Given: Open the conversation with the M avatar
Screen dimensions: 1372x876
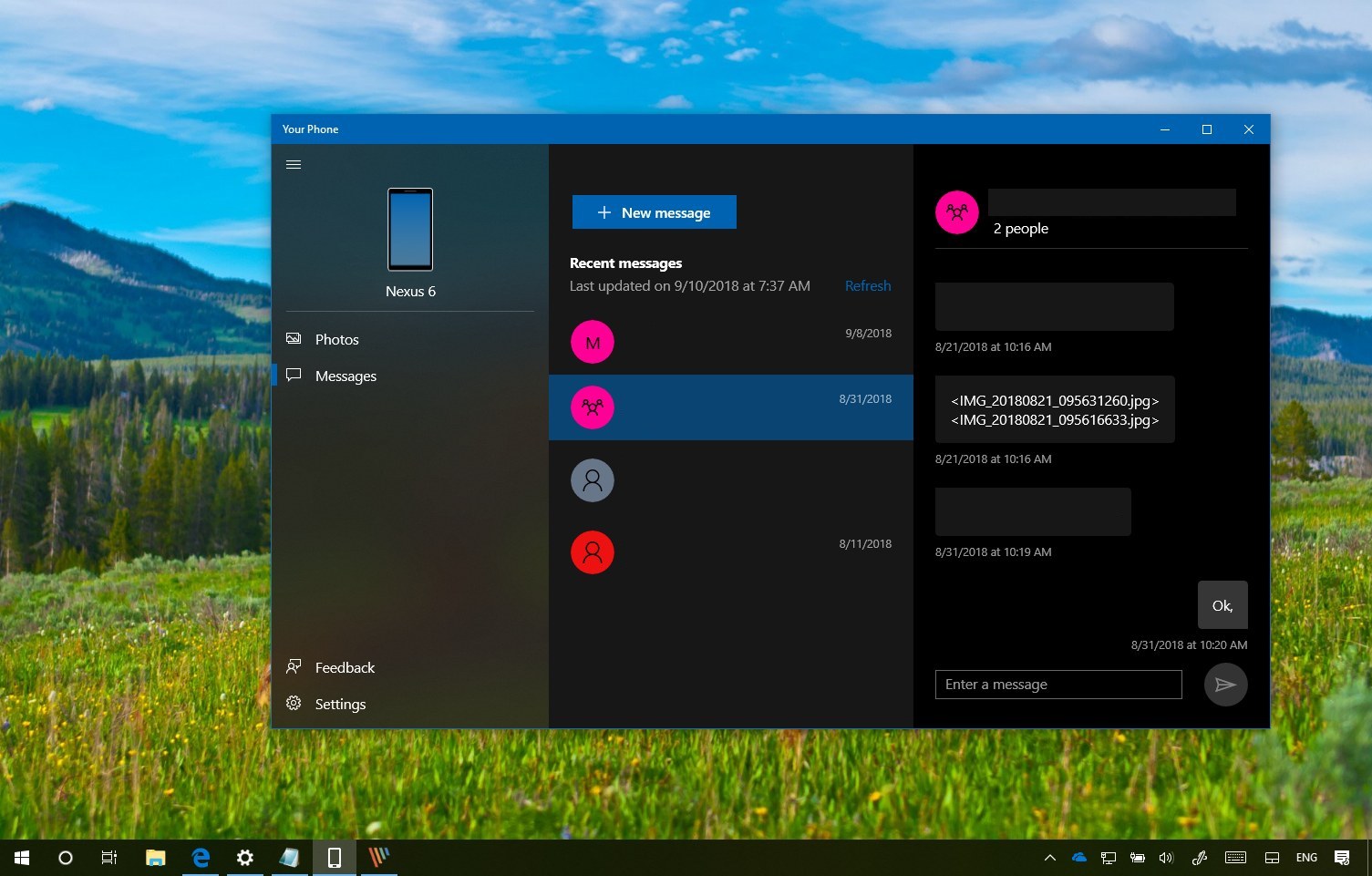Looking at the screenshot, I should [592, 342].
